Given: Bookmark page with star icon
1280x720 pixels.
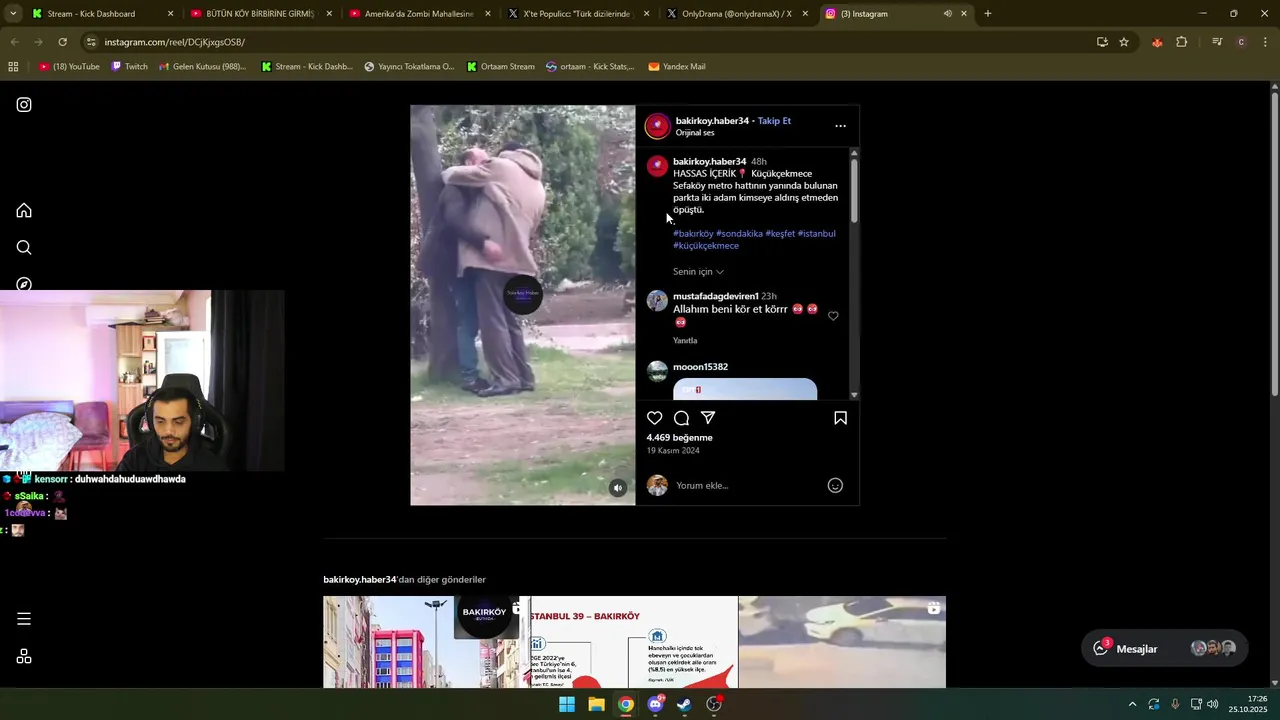Looking at the screenshot, I should [1124, 42].
